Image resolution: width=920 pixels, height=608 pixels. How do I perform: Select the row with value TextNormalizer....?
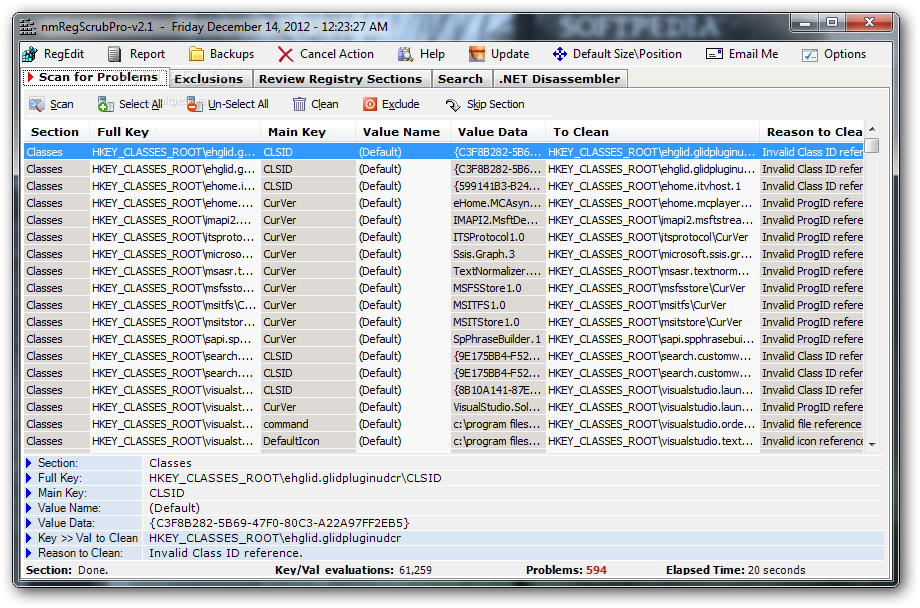[x=444, y=271]
